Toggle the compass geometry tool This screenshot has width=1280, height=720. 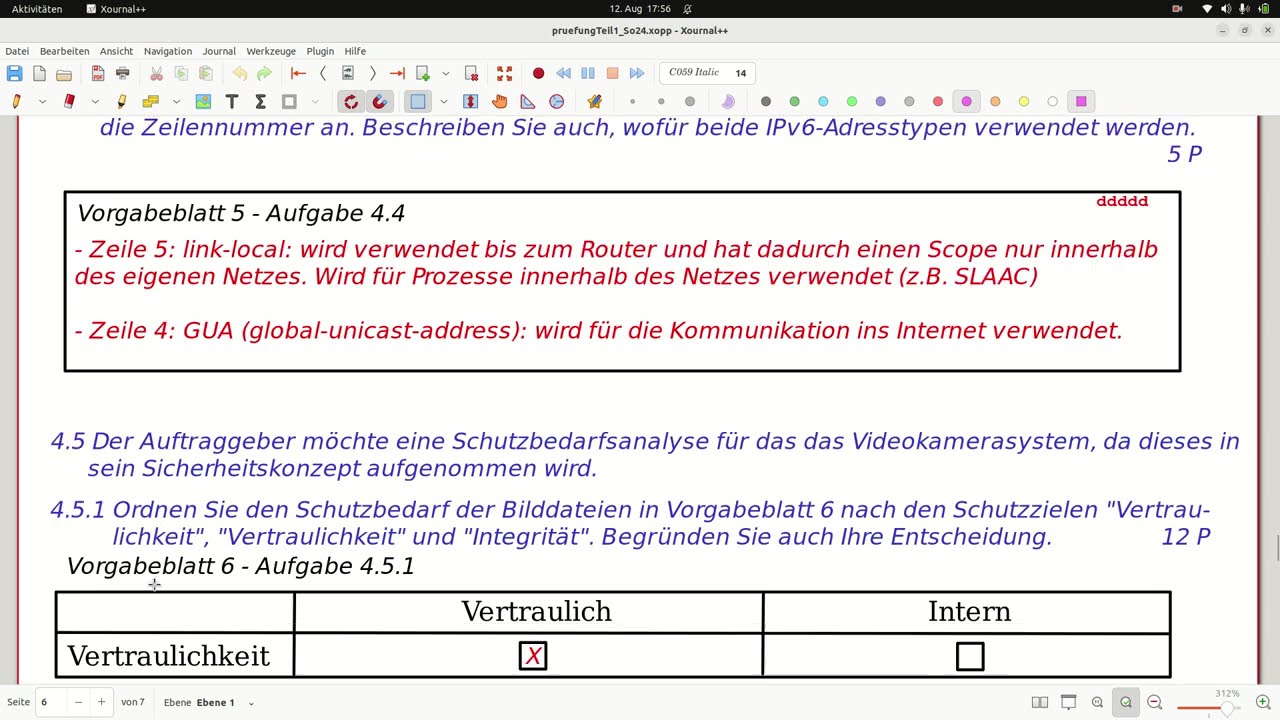click(x=557, y=101)
